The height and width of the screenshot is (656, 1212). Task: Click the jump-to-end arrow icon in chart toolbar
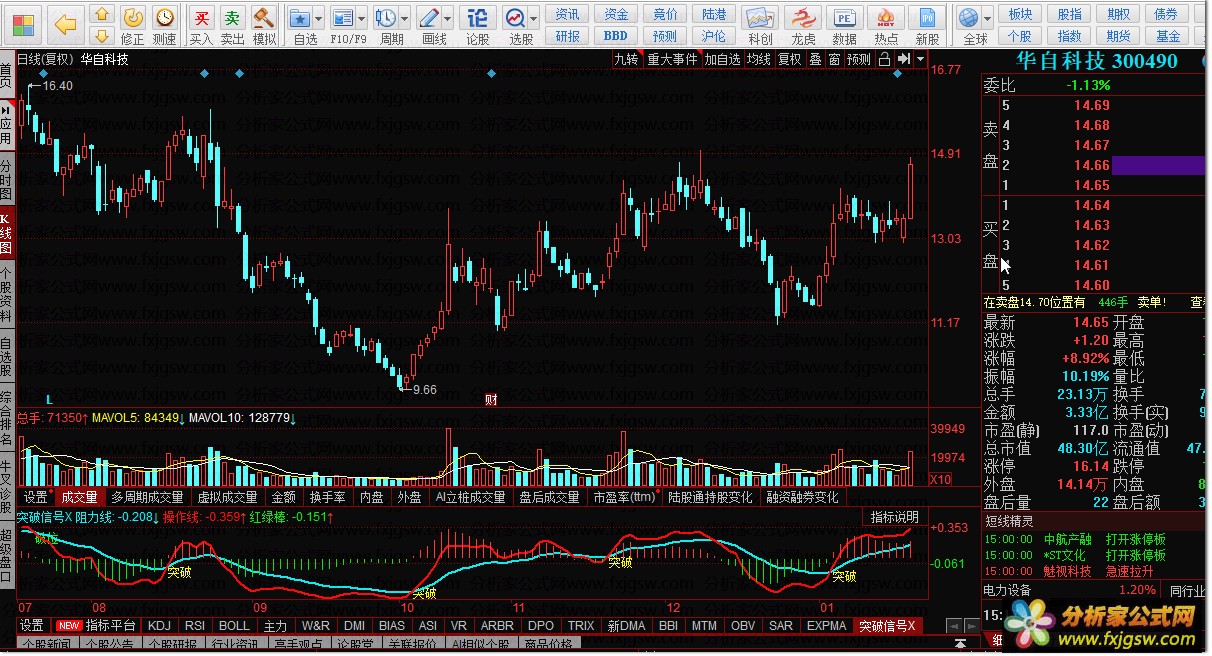[903, 59]
